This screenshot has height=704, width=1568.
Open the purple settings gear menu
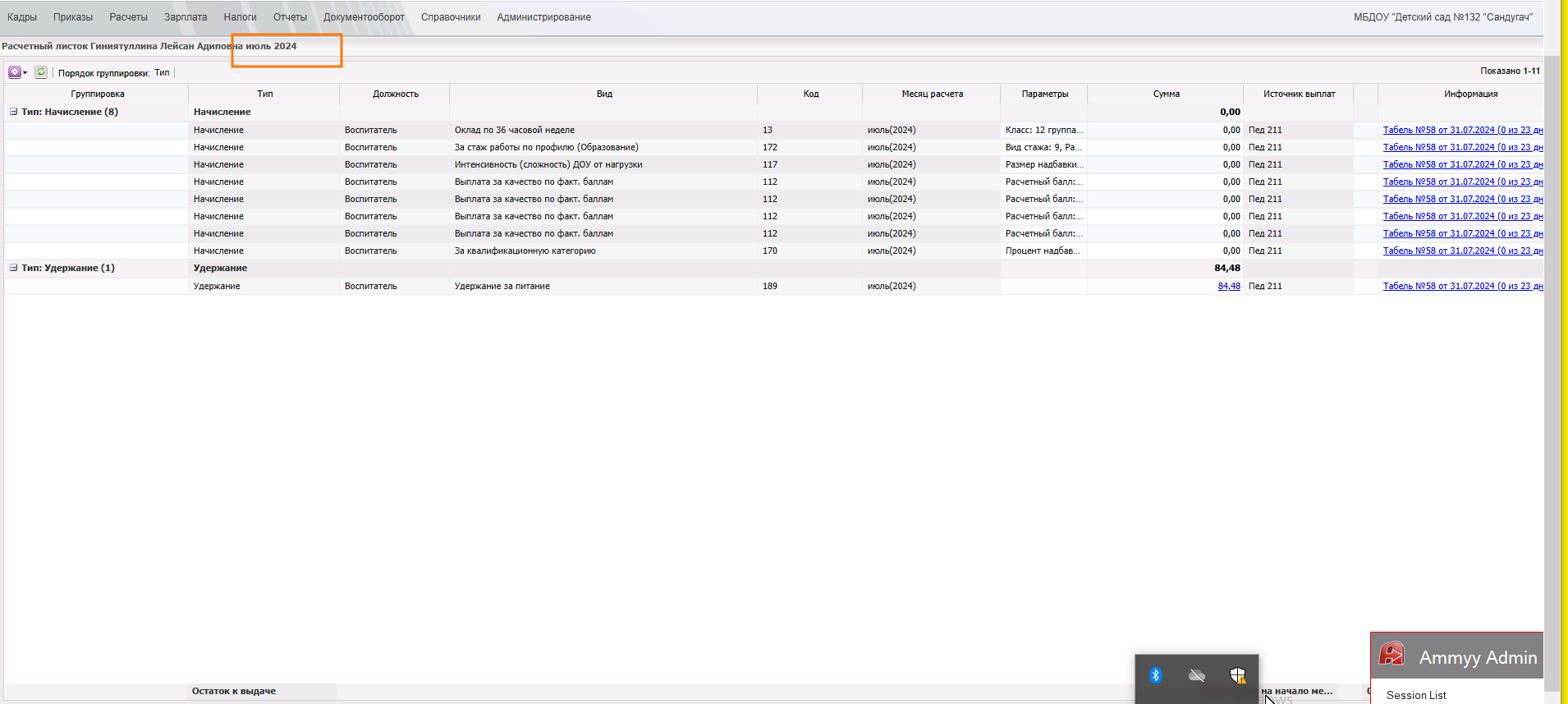coord(15,72)
